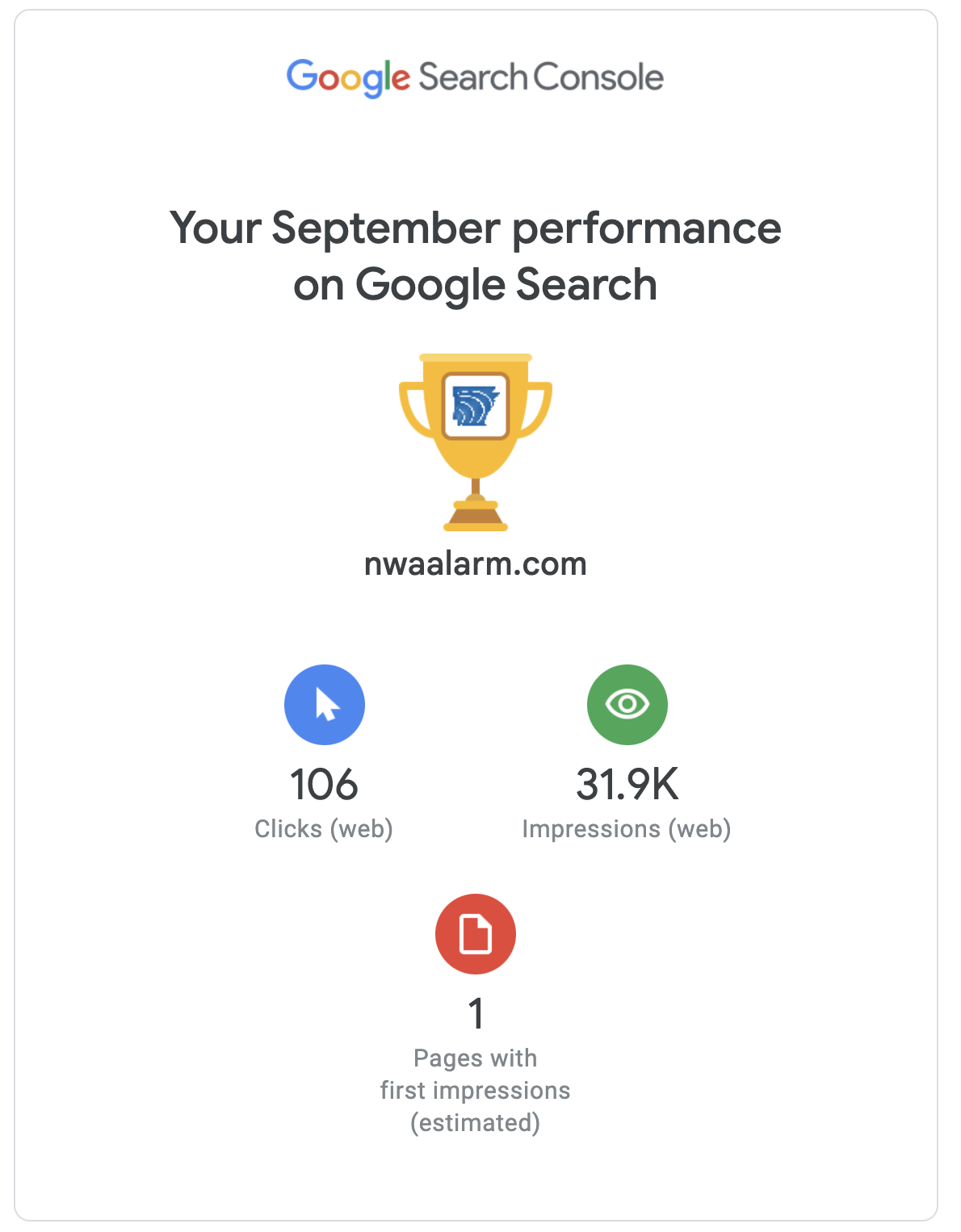Click the "(estimated)" label text
The image size is (961, 1232).
click(475, 1123)
